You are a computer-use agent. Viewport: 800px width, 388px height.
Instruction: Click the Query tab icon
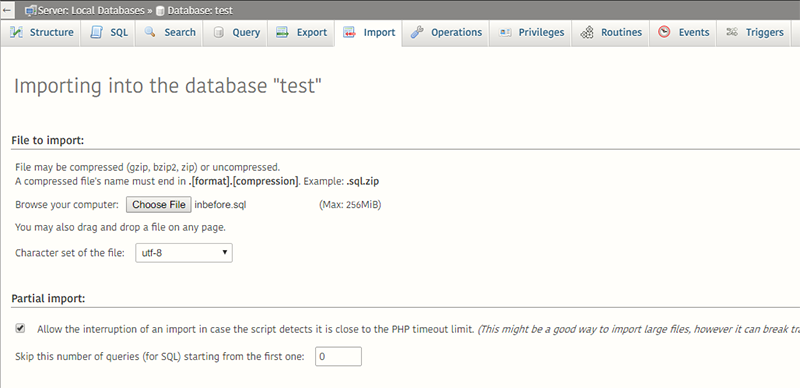point(218,32)
